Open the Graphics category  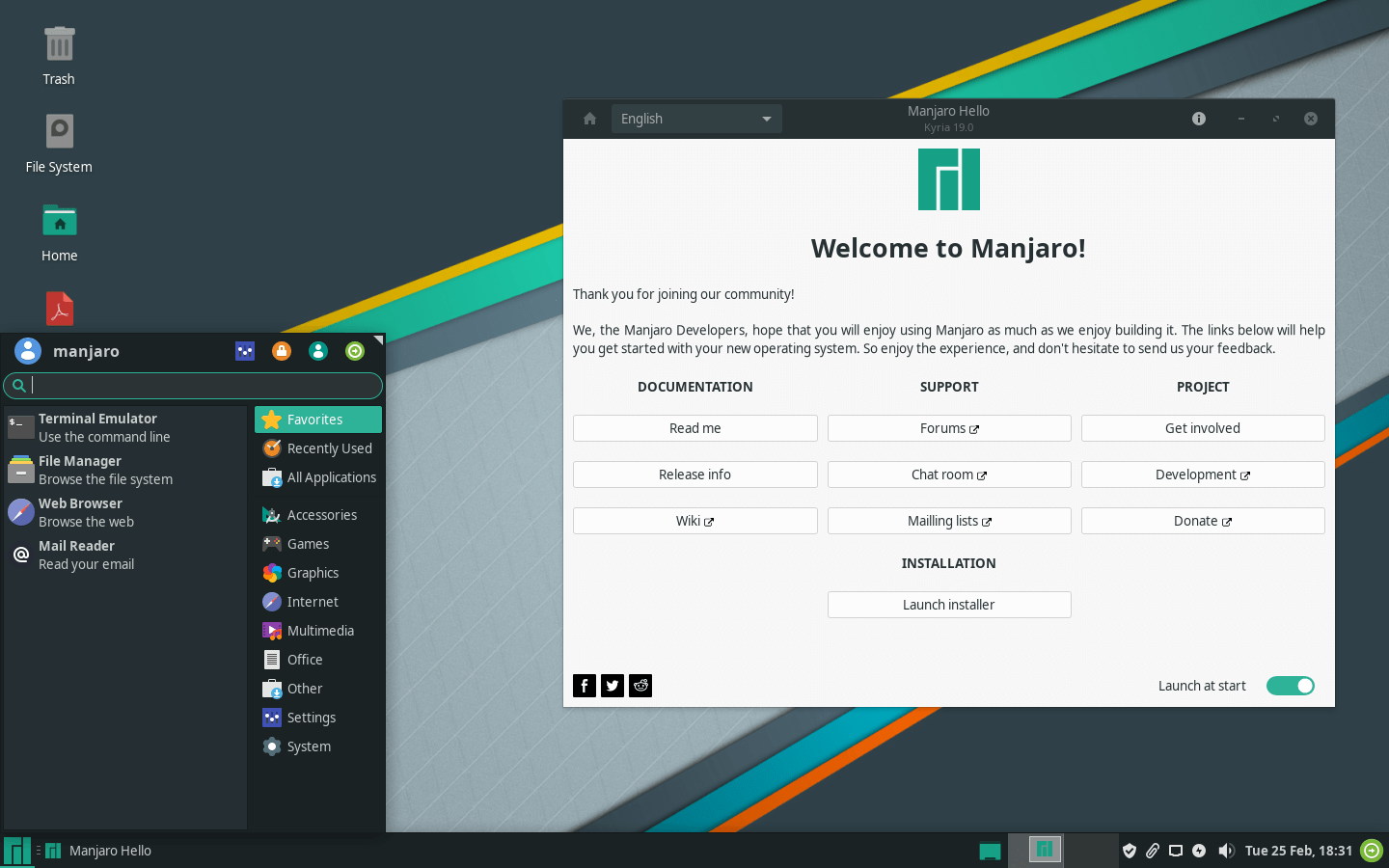(318, 573)
